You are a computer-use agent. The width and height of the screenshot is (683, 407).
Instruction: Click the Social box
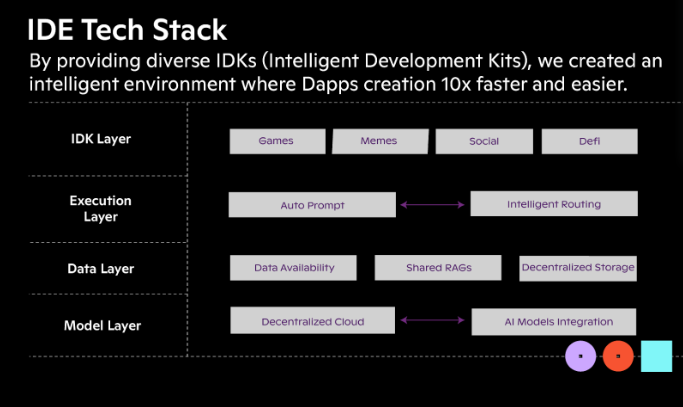click(484, 141)
